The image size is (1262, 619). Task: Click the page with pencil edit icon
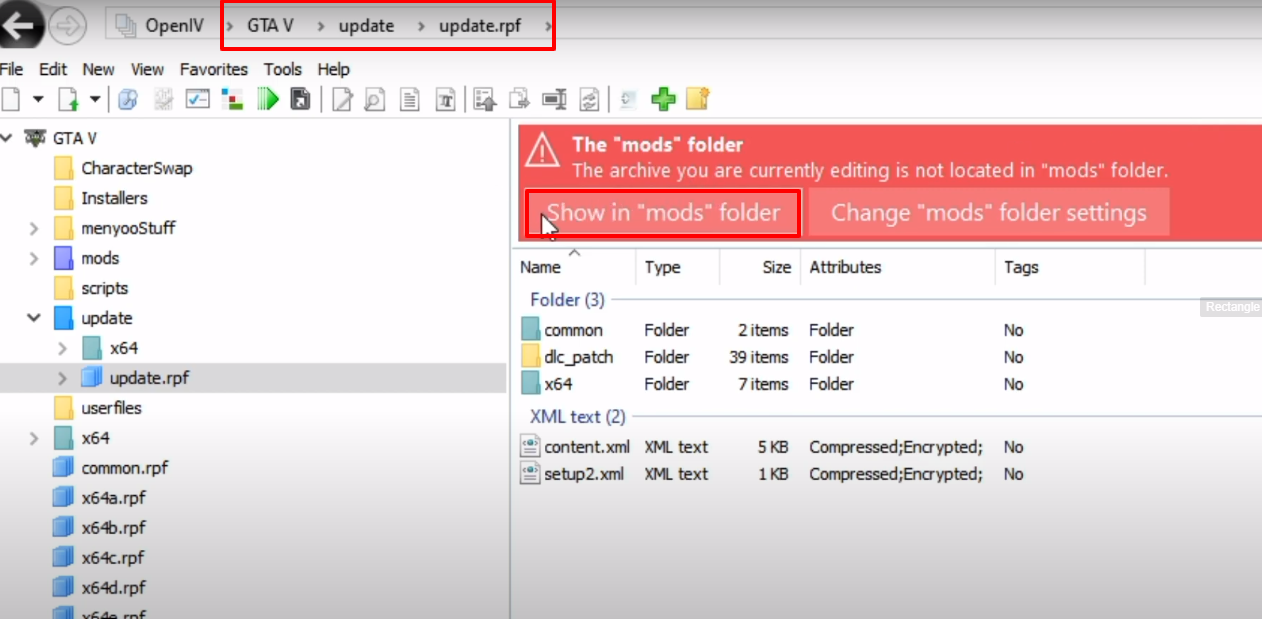coord(343,99)
